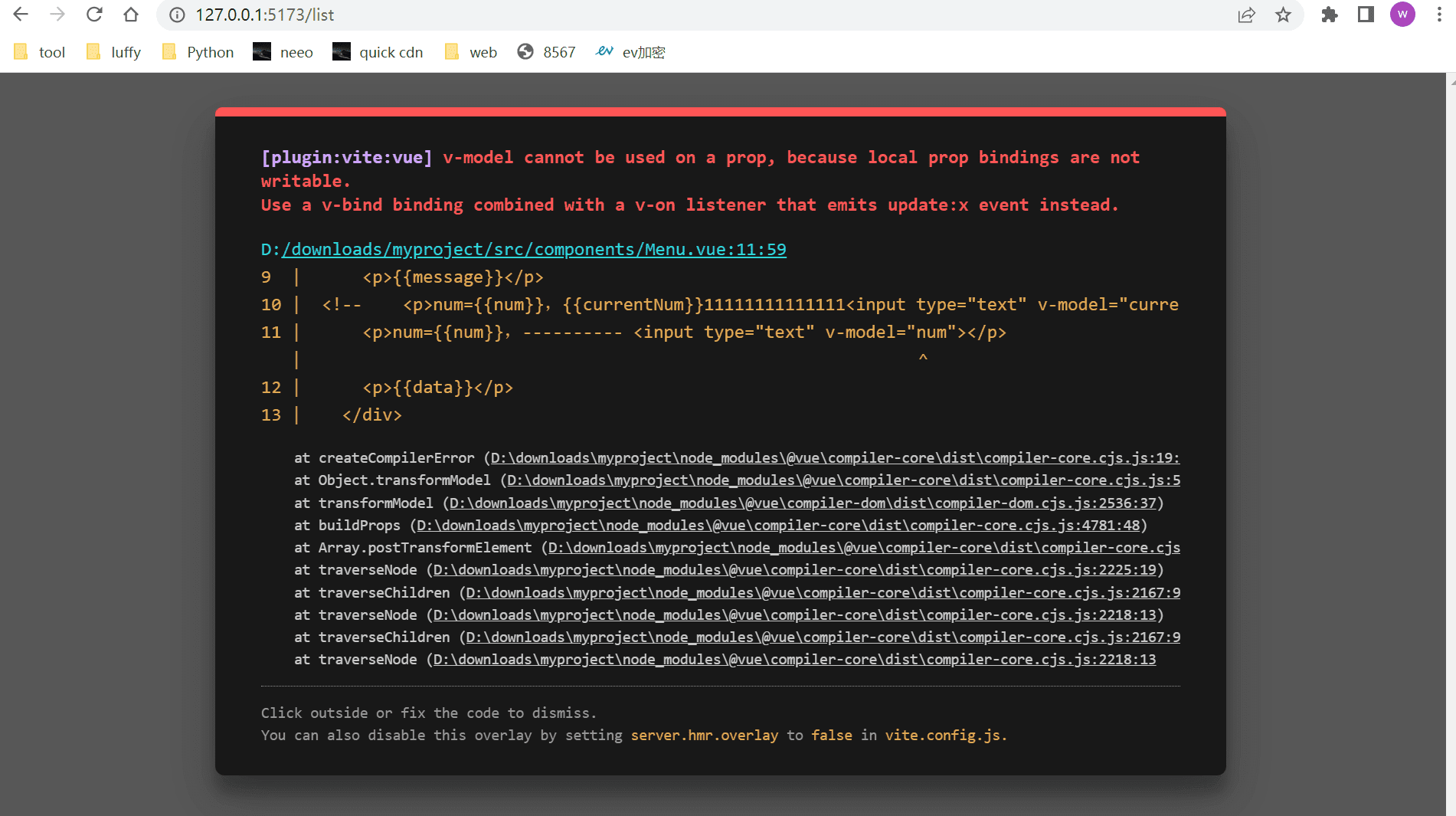Open the 8567 bookmark
The image size is (1456, 816).
(547, 52)
